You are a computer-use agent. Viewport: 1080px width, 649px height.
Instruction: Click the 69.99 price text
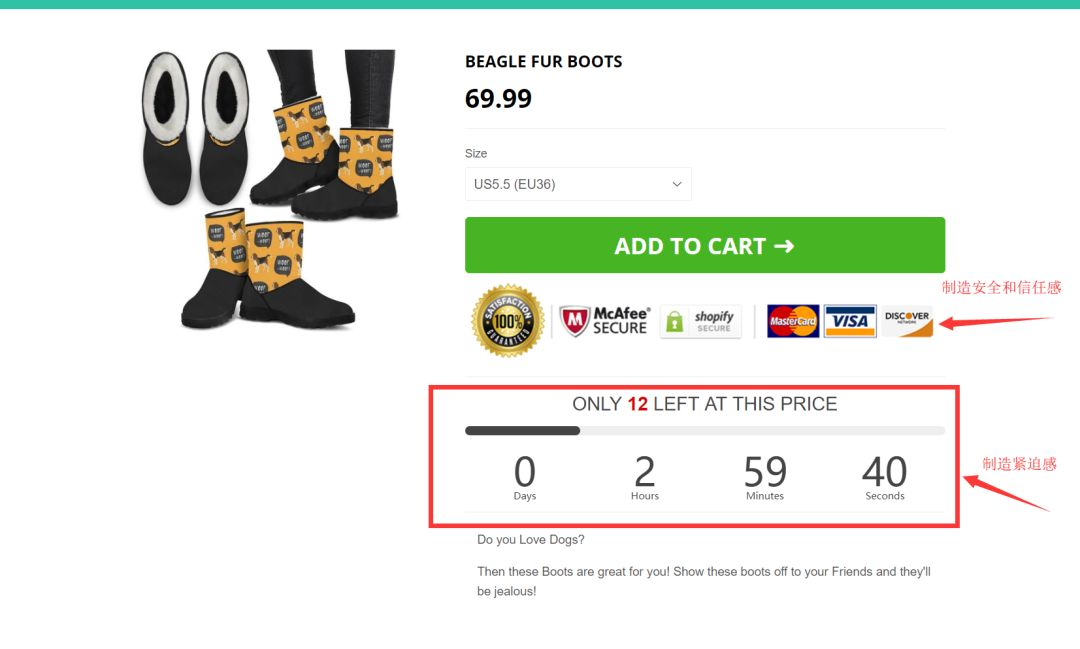coord(498,99)
